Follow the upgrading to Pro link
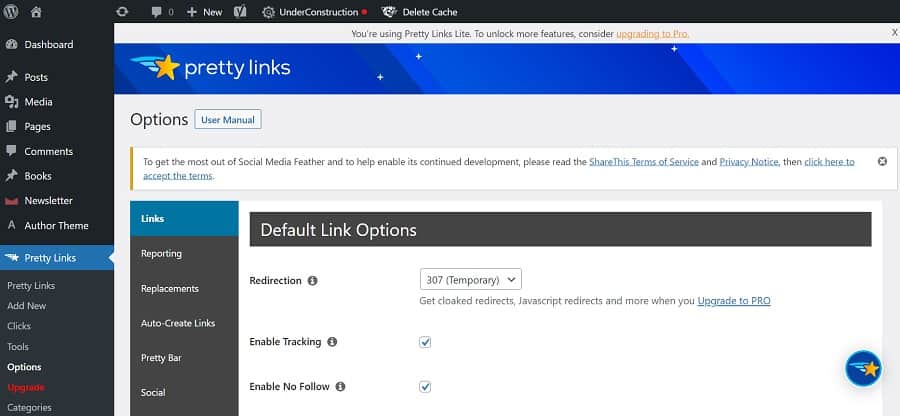Viewport: 900px width, 416px height. point(653,34)
